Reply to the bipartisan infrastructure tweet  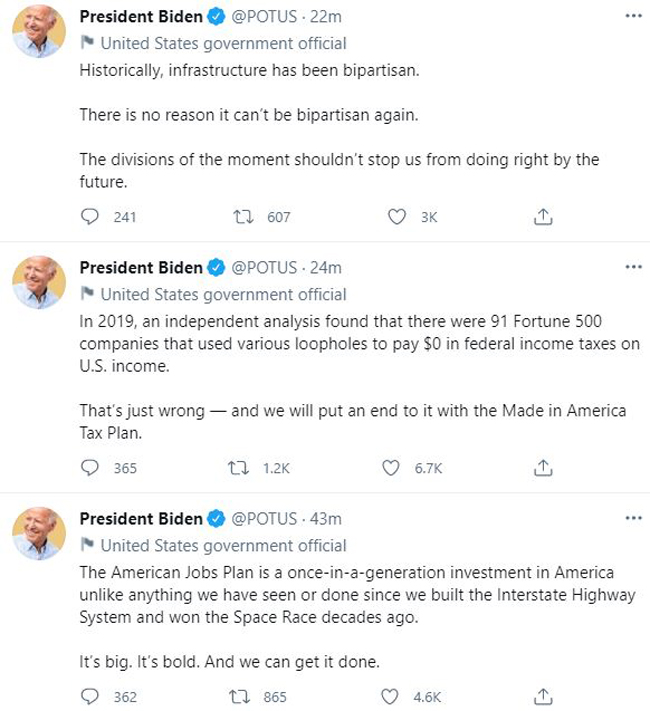[90, 216]
